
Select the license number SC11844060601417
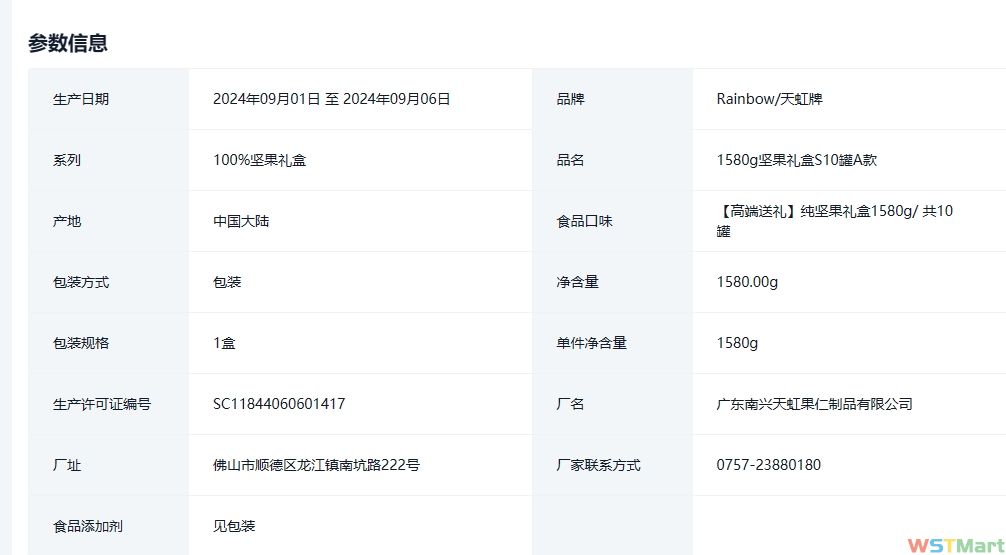point(279,404)
